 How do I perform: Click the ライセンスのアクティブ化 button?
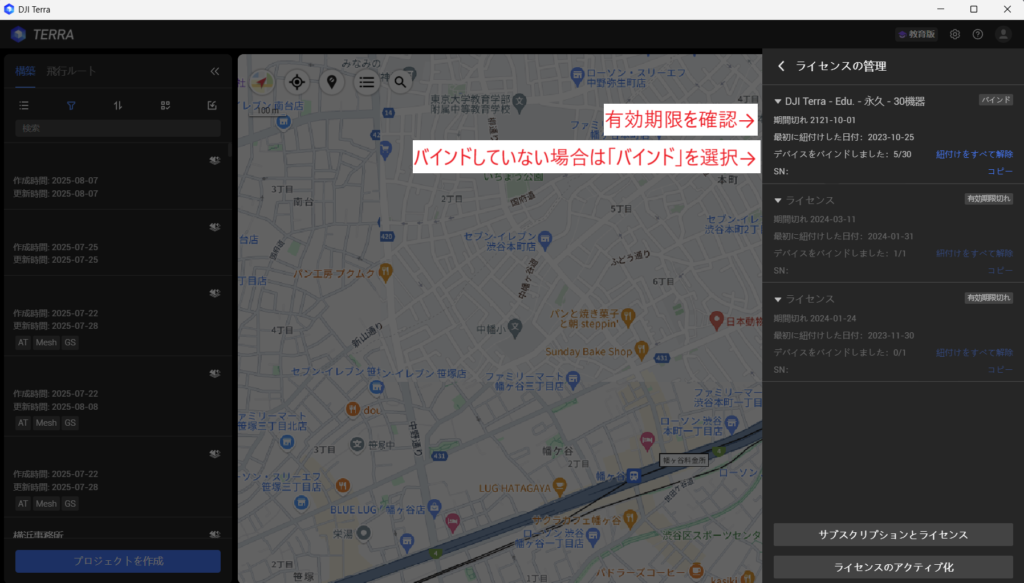tap(893, 567)
